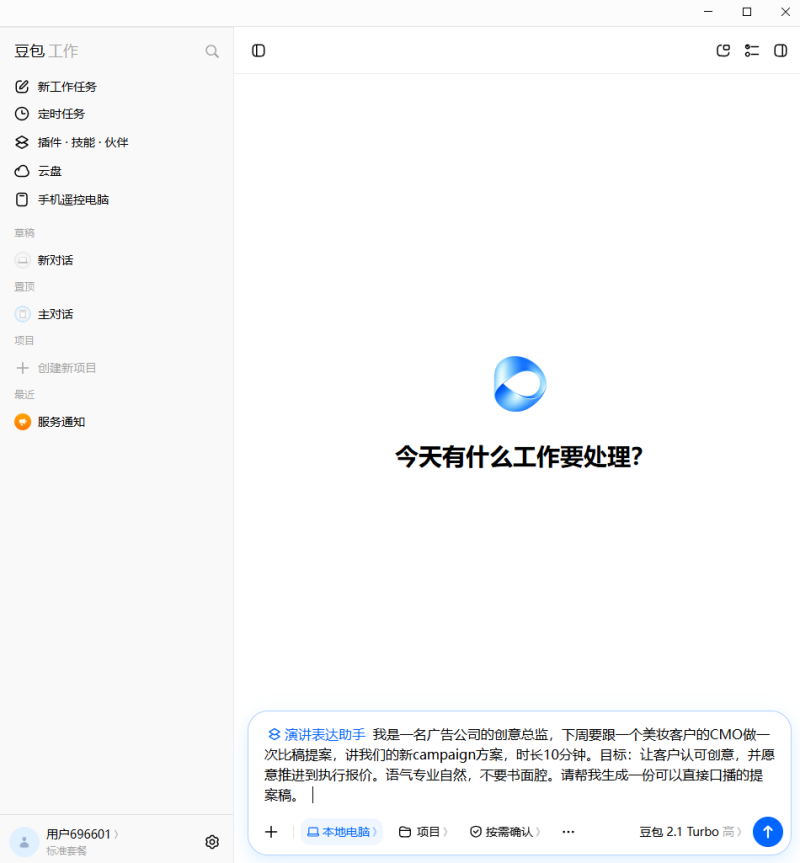Open plugins, skills and partners stack icon
Viewport: 800px width, 863px height.
[x=21, y=142]
